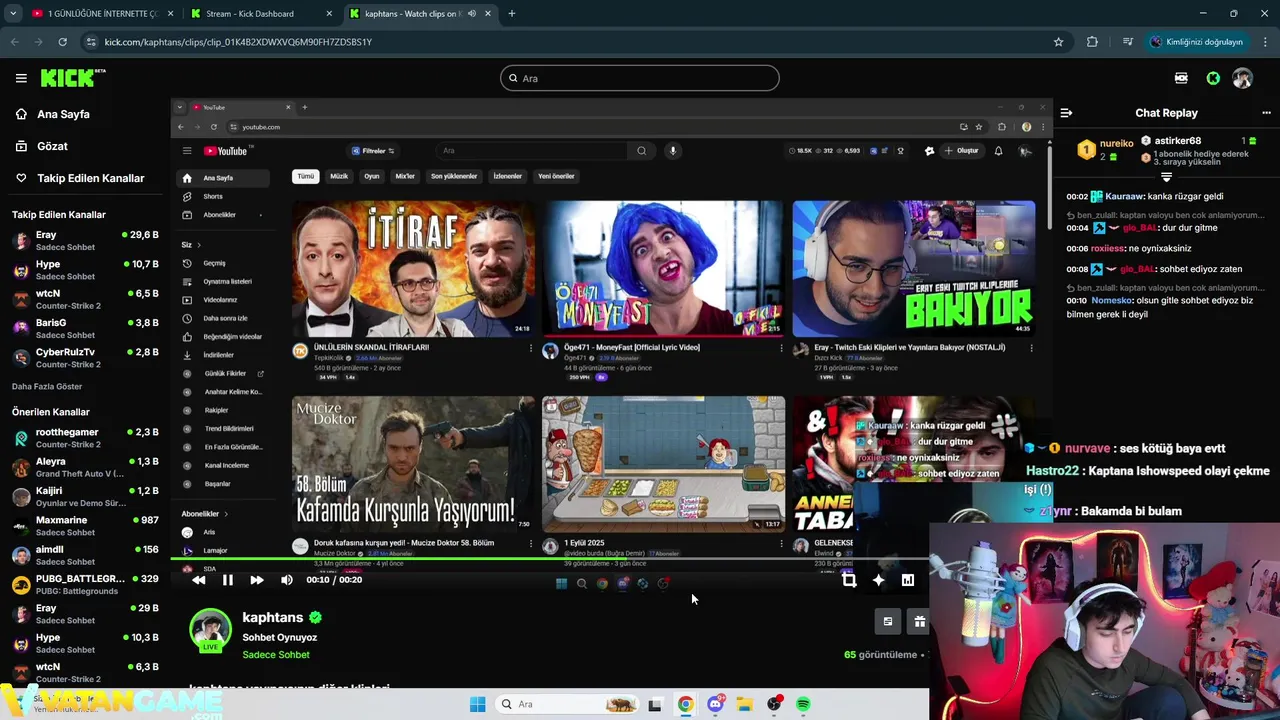Open the Kick hamburger sidebar menu
Viewport: 1280px width, 720px height.
21,78
